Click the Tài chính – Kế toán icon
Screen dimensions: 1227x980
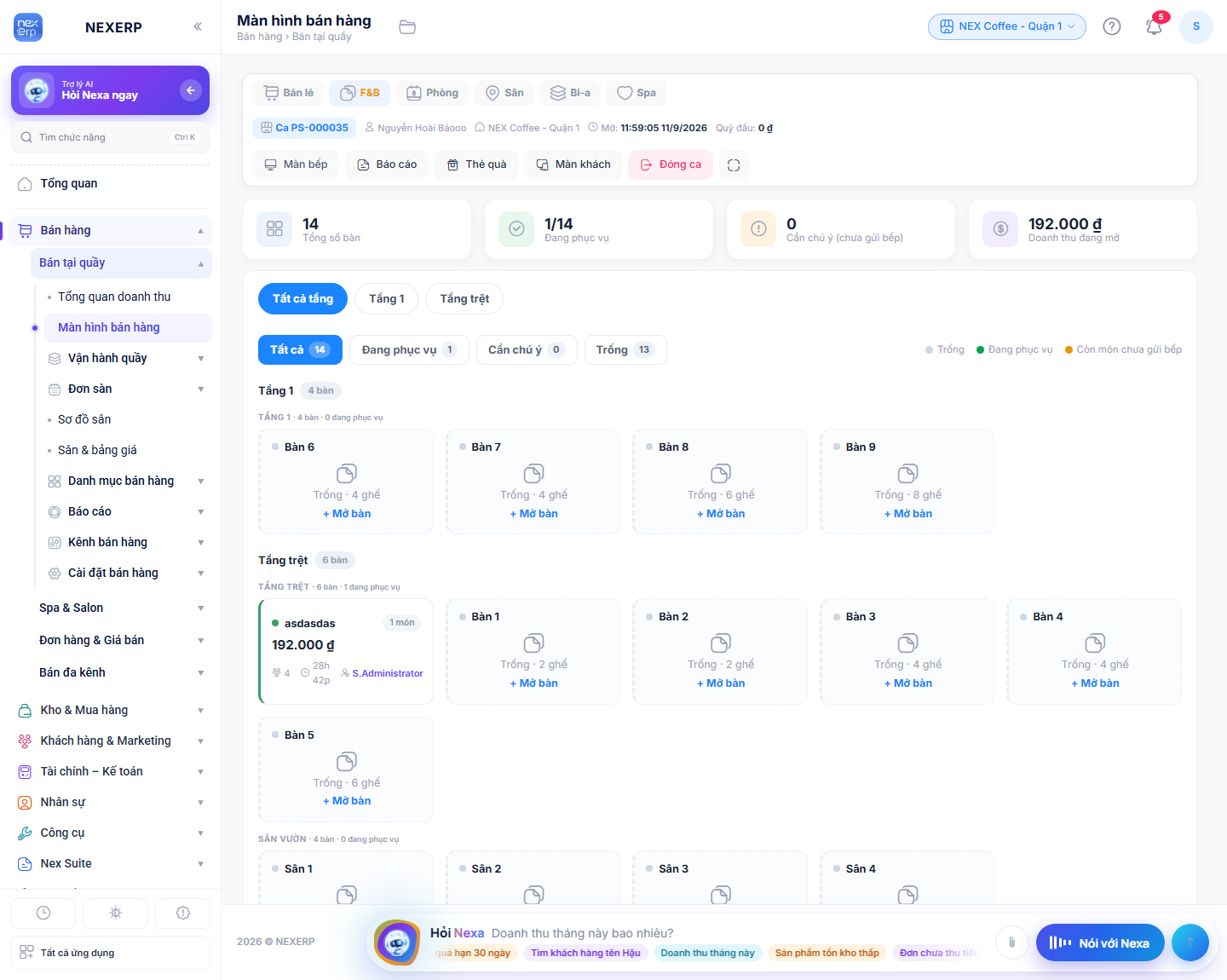tap(25, 772)
